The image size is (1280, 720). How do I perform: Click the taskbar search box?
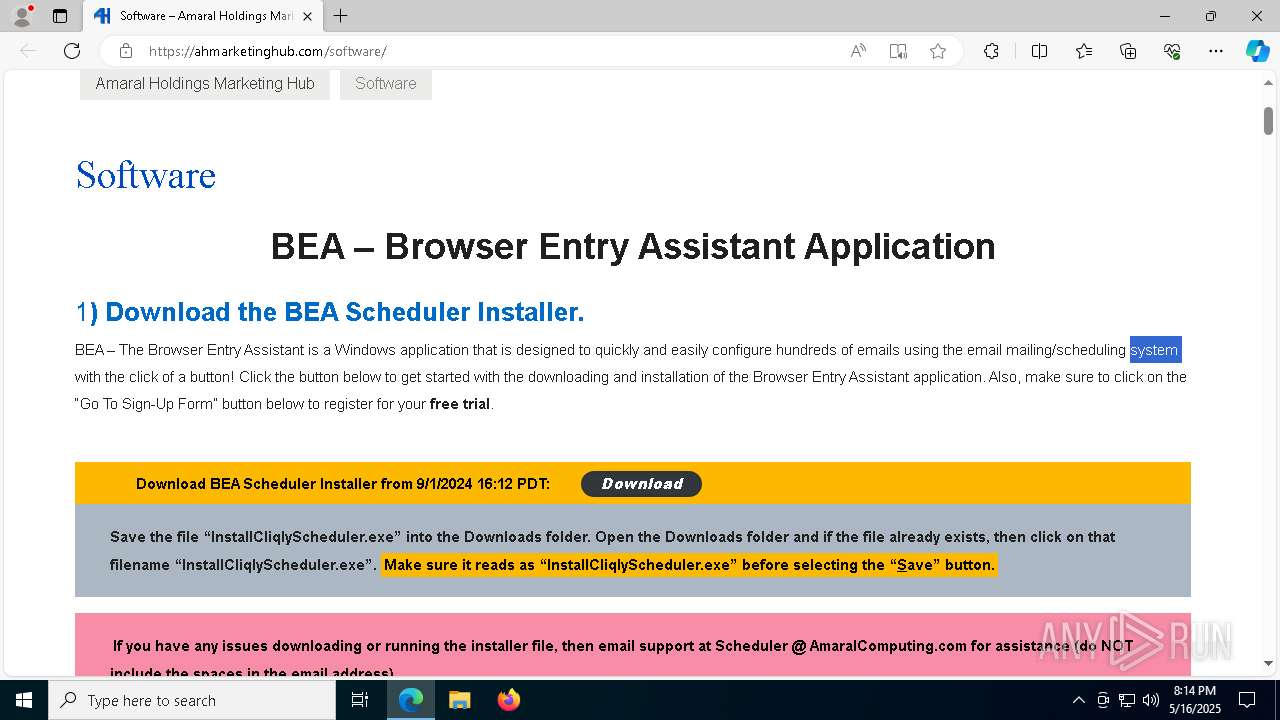pos(192,700)
